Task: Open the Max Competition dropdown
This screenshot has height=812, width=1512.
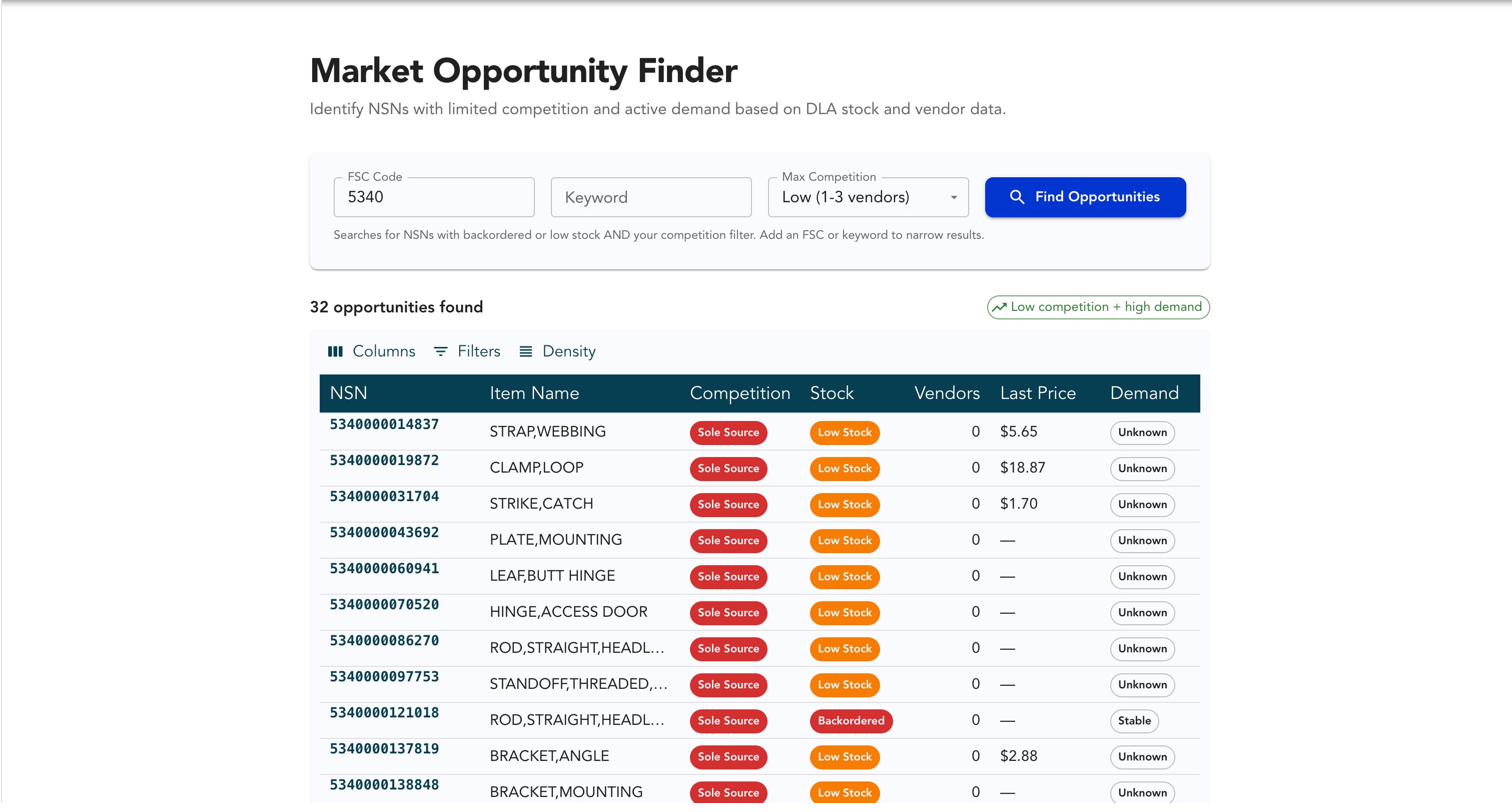Action: click(x=869, y=197)
